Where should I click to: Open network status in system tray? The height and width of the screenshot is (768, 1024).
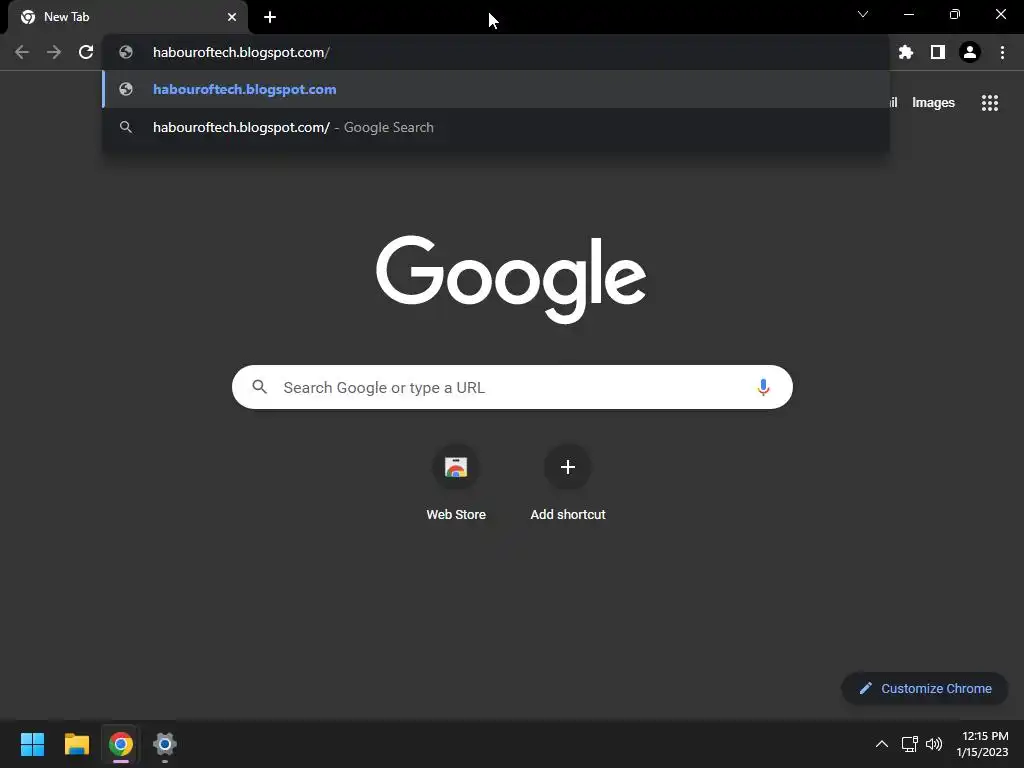point(909,744)
